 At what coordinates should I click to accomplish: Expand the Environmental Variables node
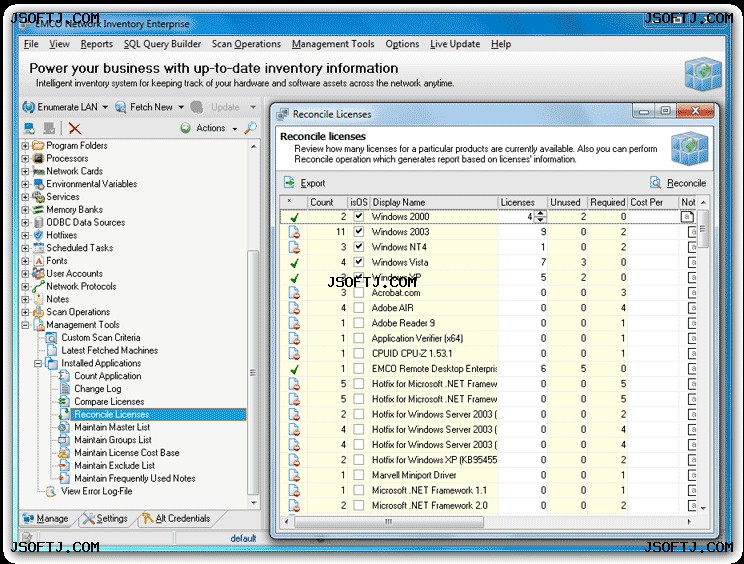25,184
